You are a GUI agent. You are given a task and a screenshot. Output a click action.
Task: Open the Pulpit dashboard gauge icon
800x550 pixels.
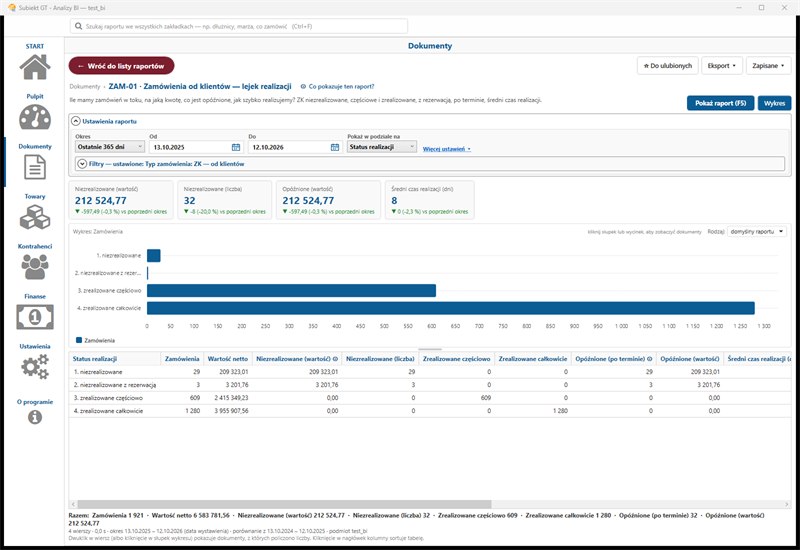pyautogui.click(x=35, y=117)
